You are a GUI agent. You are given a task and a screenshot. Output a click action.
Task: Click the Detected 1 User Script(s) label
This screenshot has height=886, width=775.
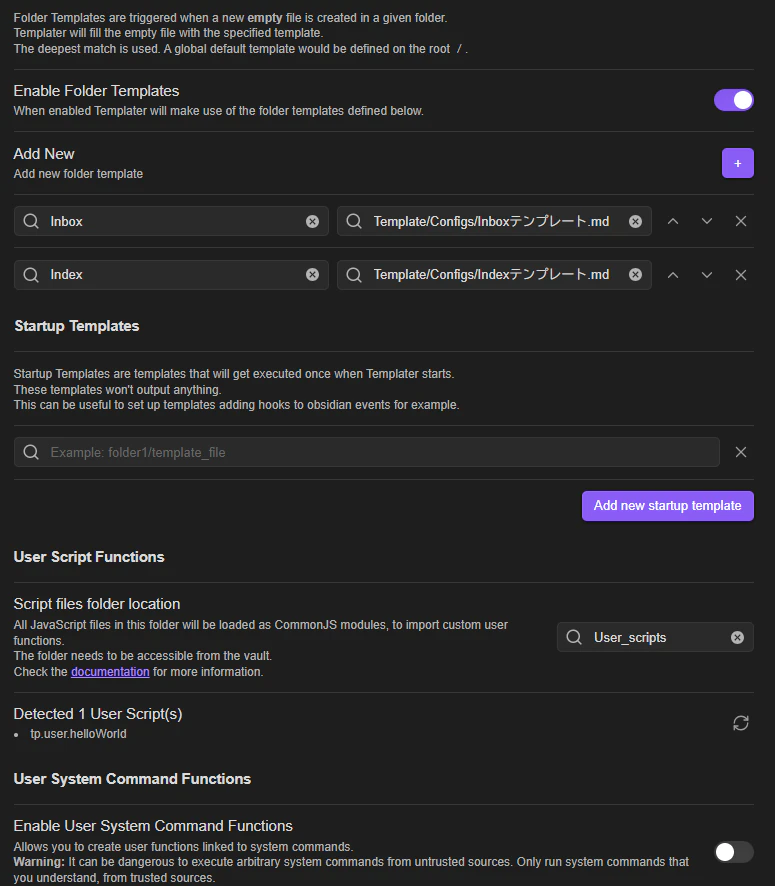point(98,714)
